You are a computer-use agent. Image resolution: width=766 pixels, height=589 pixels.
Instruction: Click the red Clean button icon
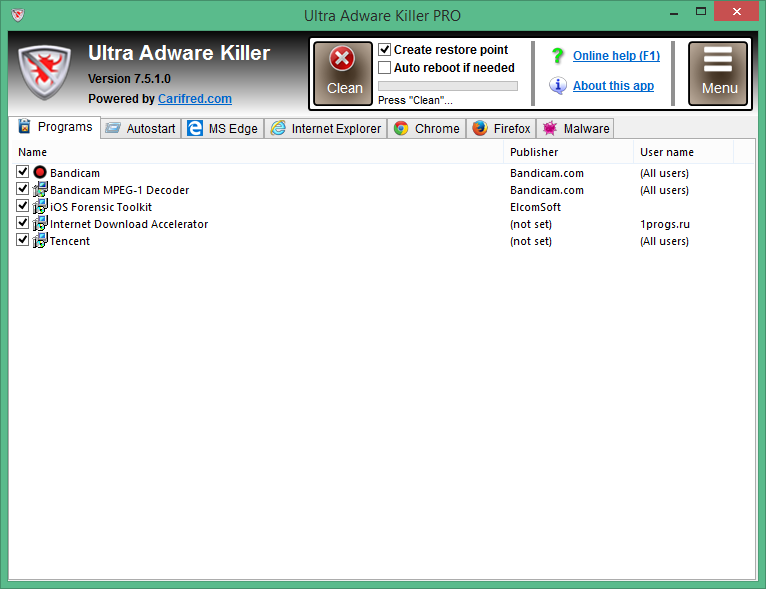point(342,61)
